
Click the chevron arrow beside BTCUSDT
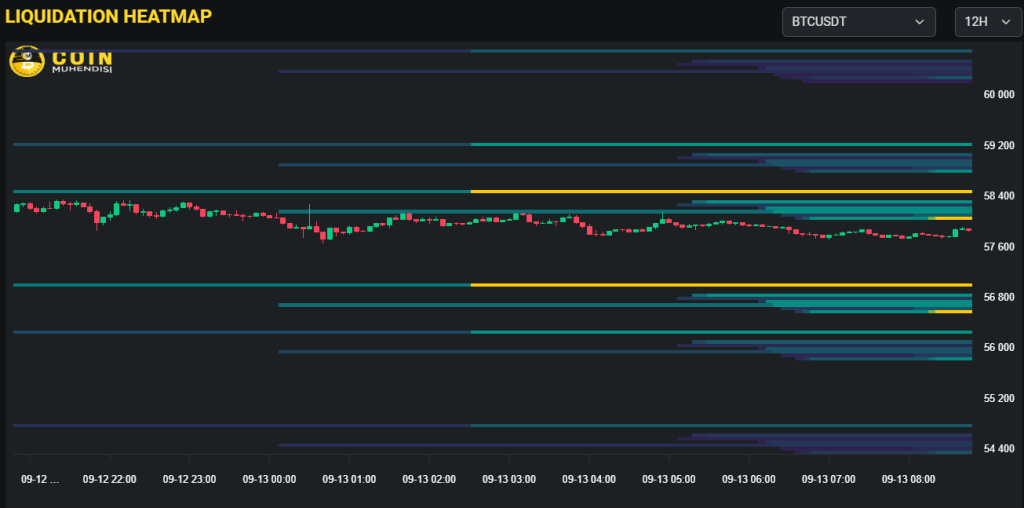pyautogui.click(x=919, y=22)
